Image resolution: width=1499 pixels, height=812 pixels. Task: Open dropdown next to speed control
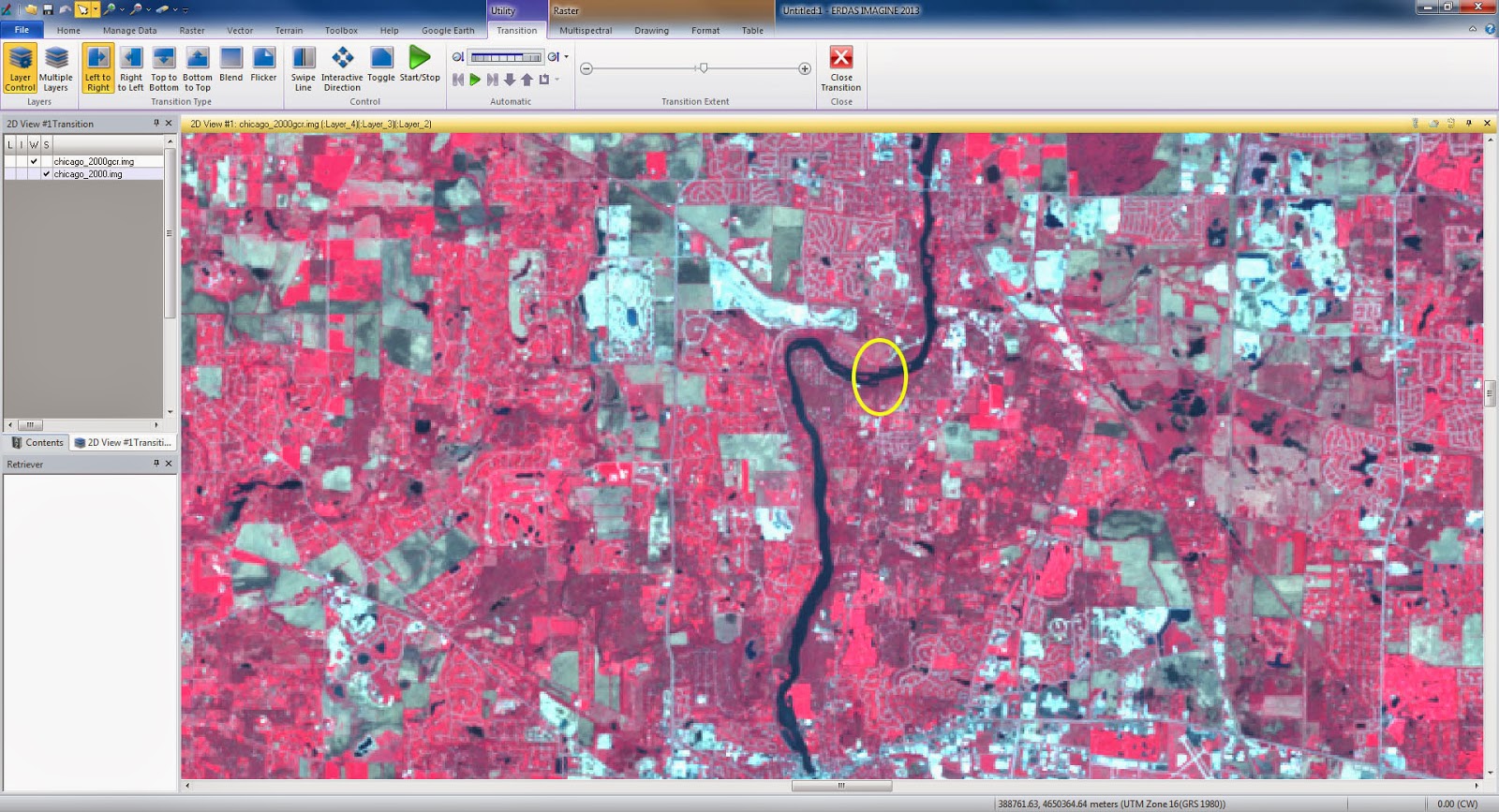(567, 57)
